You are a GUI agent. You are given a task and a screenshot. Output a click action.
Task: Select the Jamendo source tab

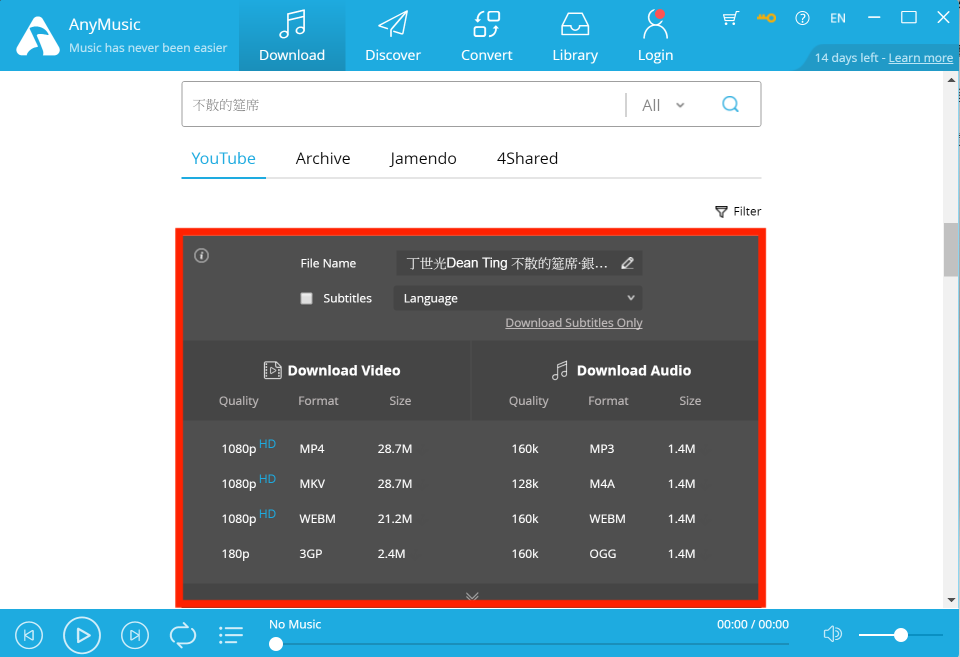[423, 159]
